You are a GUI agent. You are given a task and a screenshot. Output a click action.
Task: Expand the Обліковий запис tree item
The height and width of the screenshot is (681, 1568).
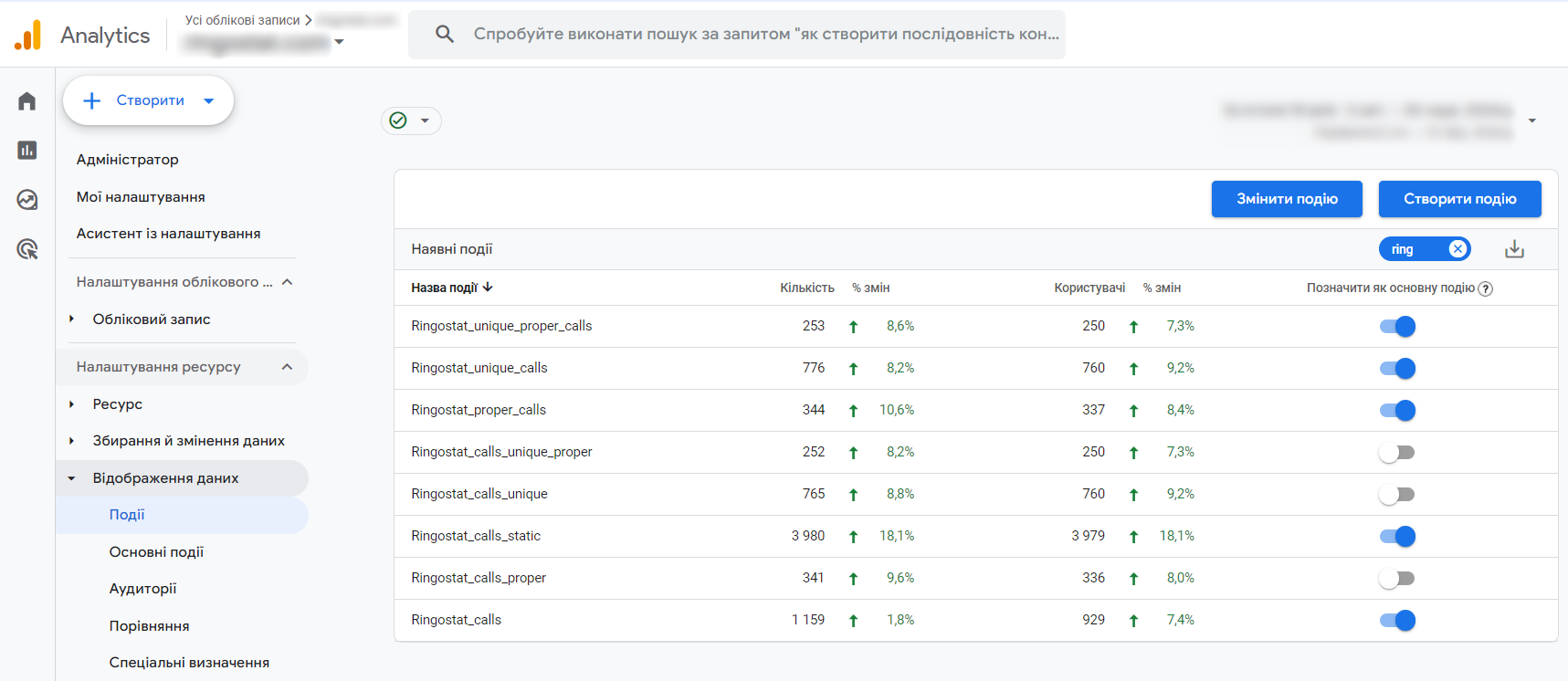(x=71, y=319)
